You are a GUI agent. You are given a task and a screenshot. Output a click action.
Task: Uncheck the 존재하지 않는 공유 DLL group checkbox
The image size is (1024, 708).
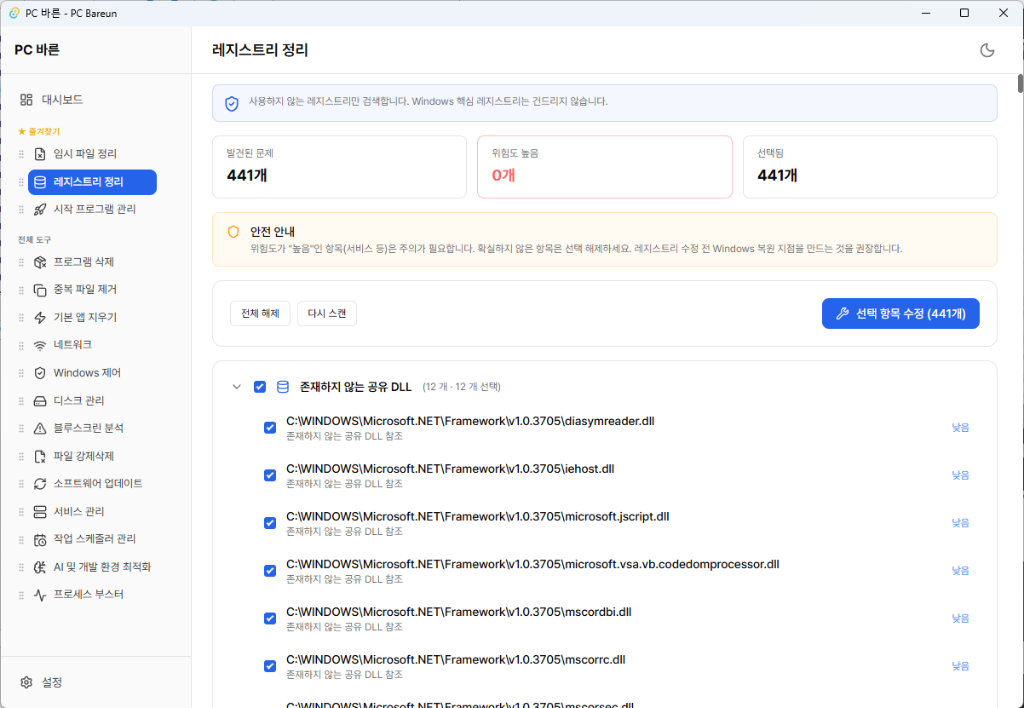point(260,387)
